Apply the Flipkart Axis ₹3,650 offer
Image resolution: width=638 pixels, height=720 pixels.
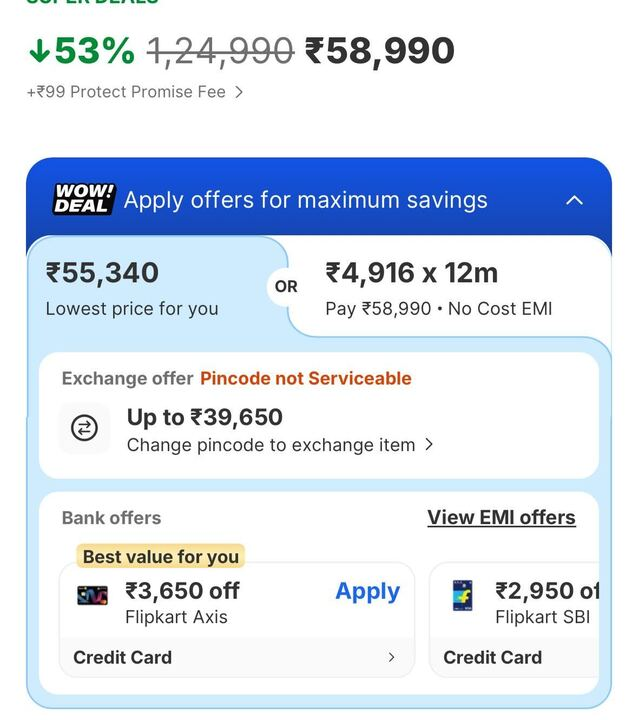coord(367,591)
